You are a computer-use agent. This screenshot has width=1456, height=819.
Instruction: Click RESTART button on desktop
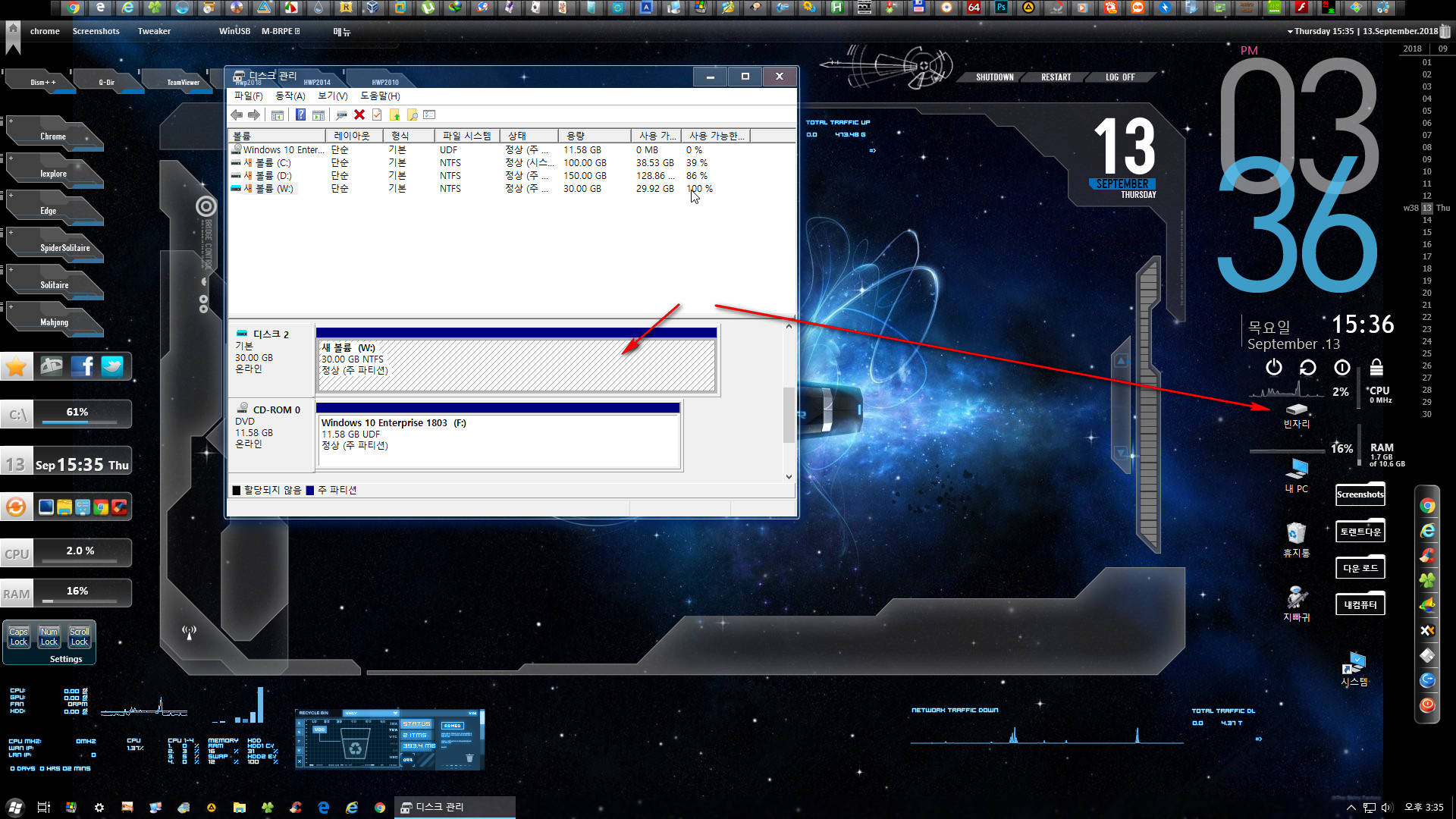tap(1056, 77)
